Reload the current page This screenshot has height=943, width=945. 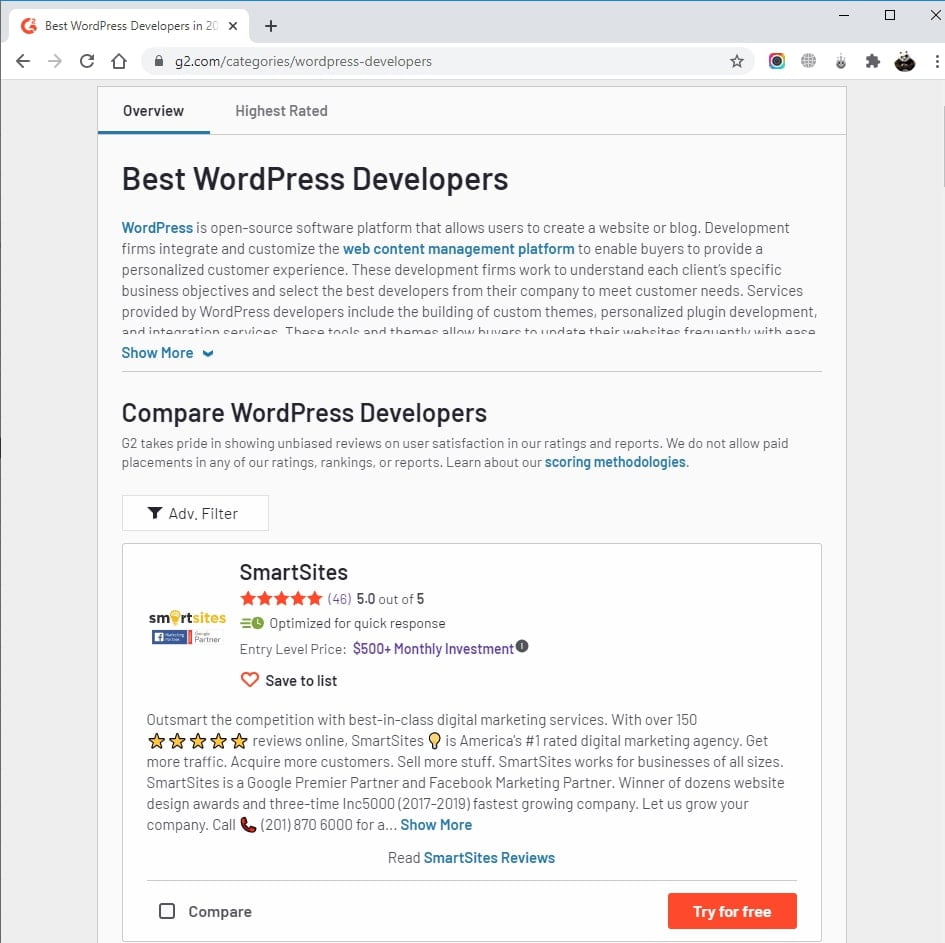coord(87,61)
